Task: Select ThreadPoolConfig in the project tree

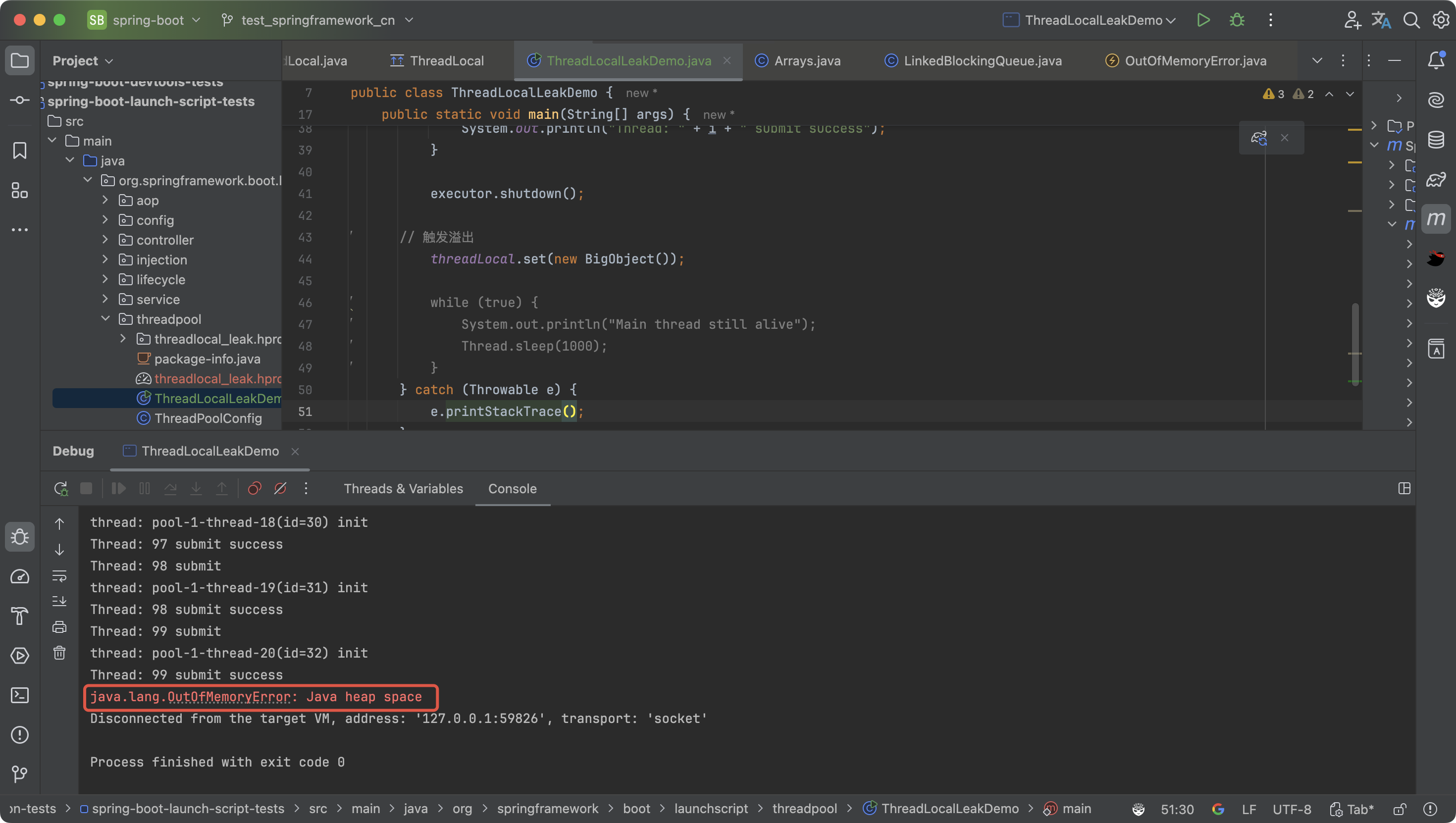Action: tap(208, 418)
